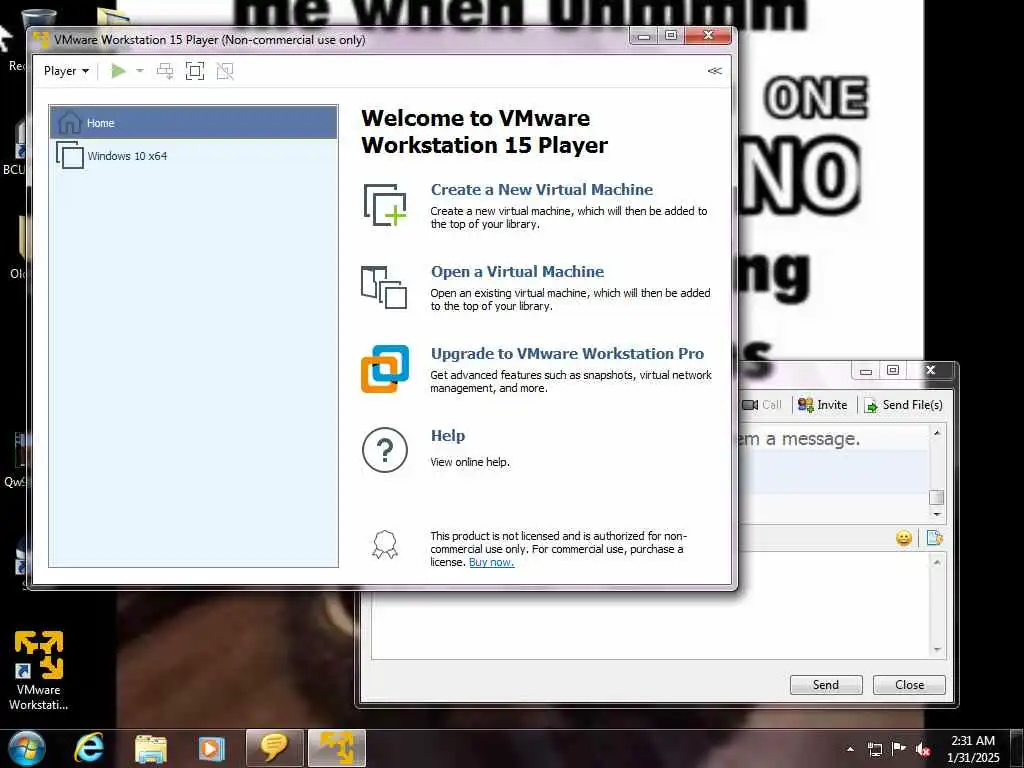The height and width of the screenshot is (768, 1024).
Task: Click the Send button in chat window
Action: pyautogui.click(x=826, y=684)
